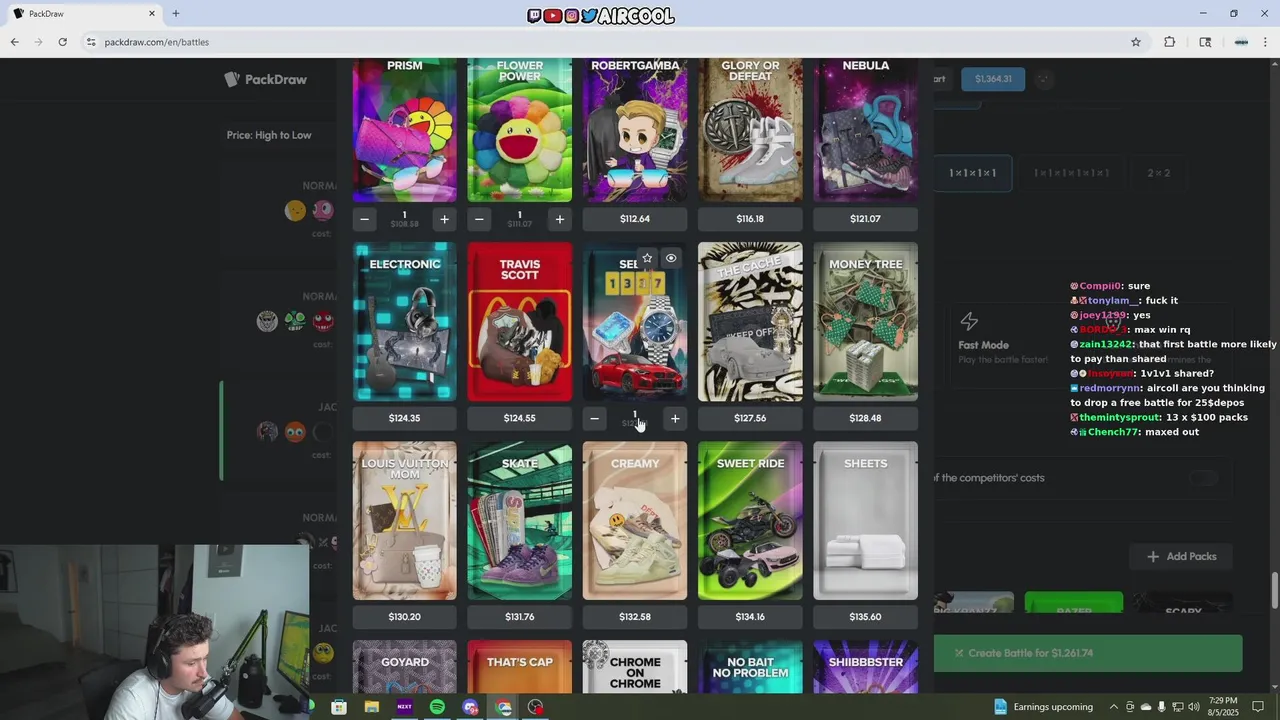The width and height of the screenshot is (1280, 720).
Task: Choose the Travis Scott pack
Action: pos(520,322)
